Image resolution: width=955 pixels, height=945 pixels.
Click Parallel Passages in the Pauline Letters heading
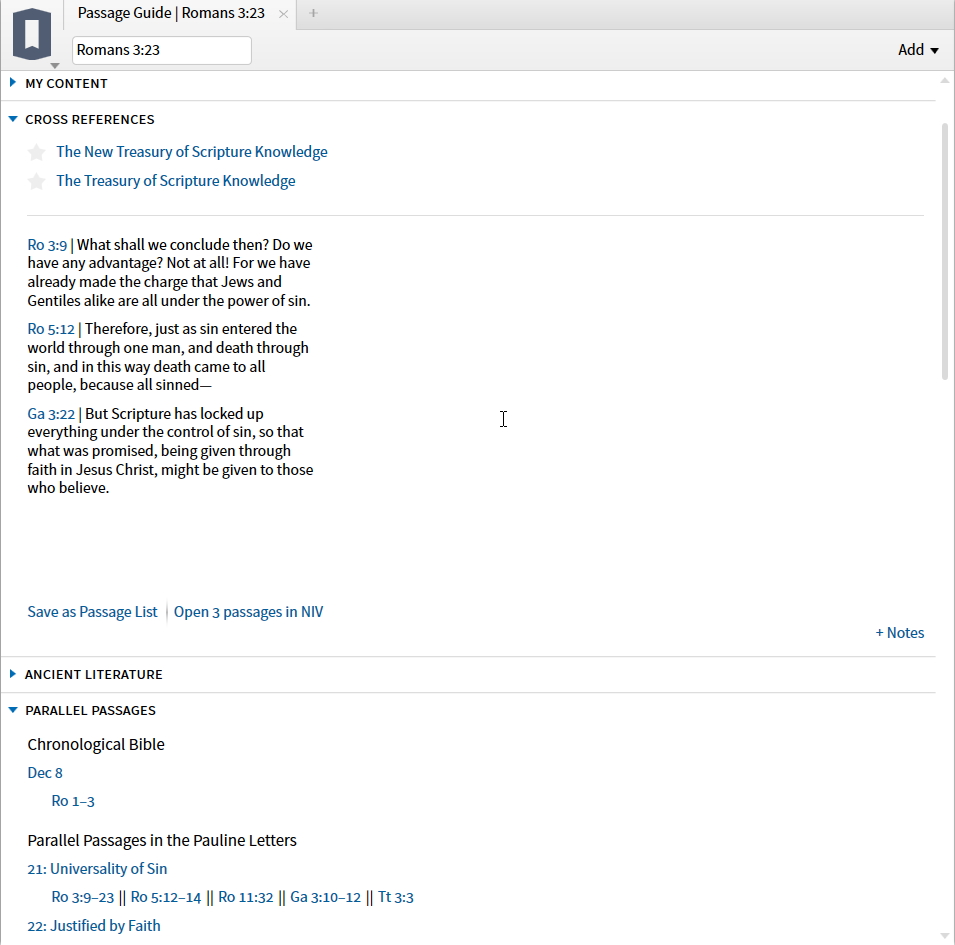(162, 840)
